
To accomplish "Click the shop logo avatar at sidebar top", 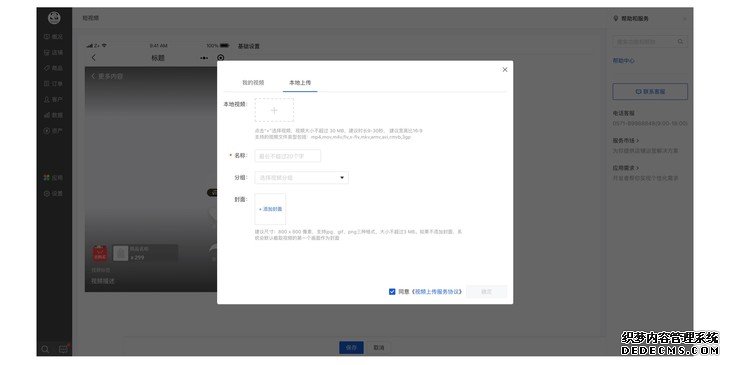I will [x=54, y=18].
